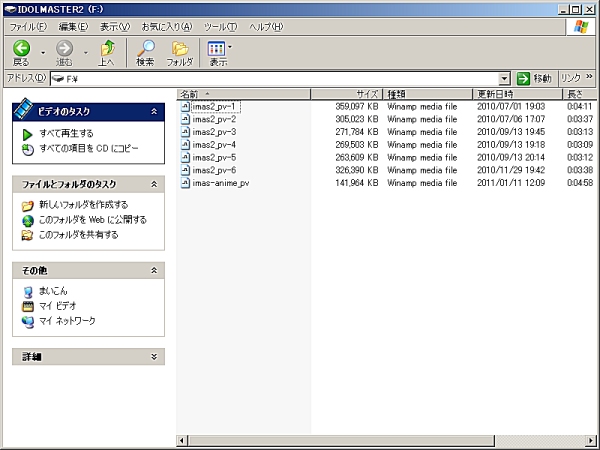
Task: Click このフォルダを共有する link
Action: (x=78, y=235)
